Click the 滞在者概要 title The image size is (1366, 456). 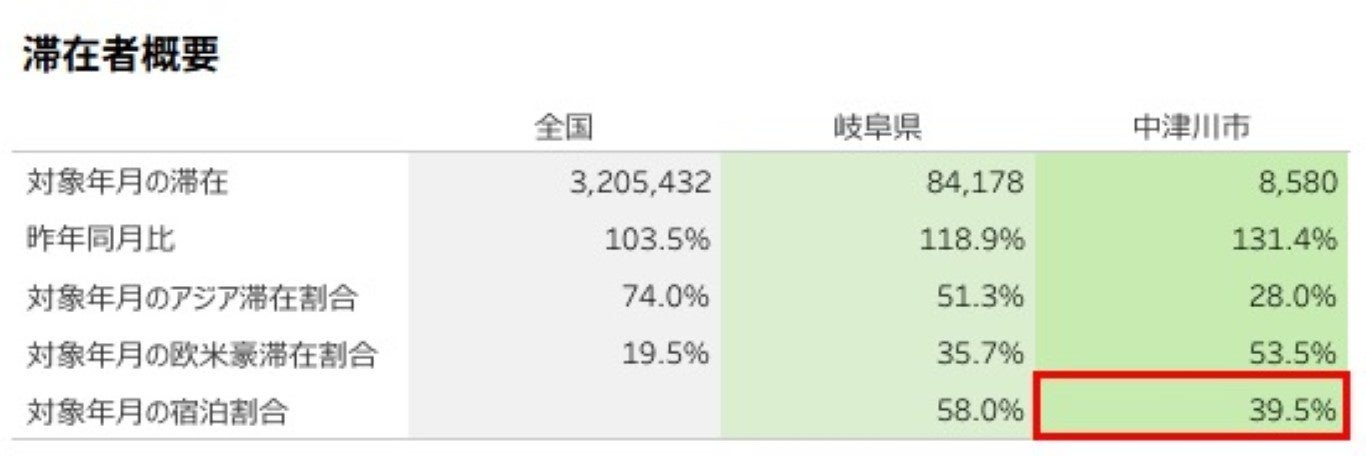point(121,55)
